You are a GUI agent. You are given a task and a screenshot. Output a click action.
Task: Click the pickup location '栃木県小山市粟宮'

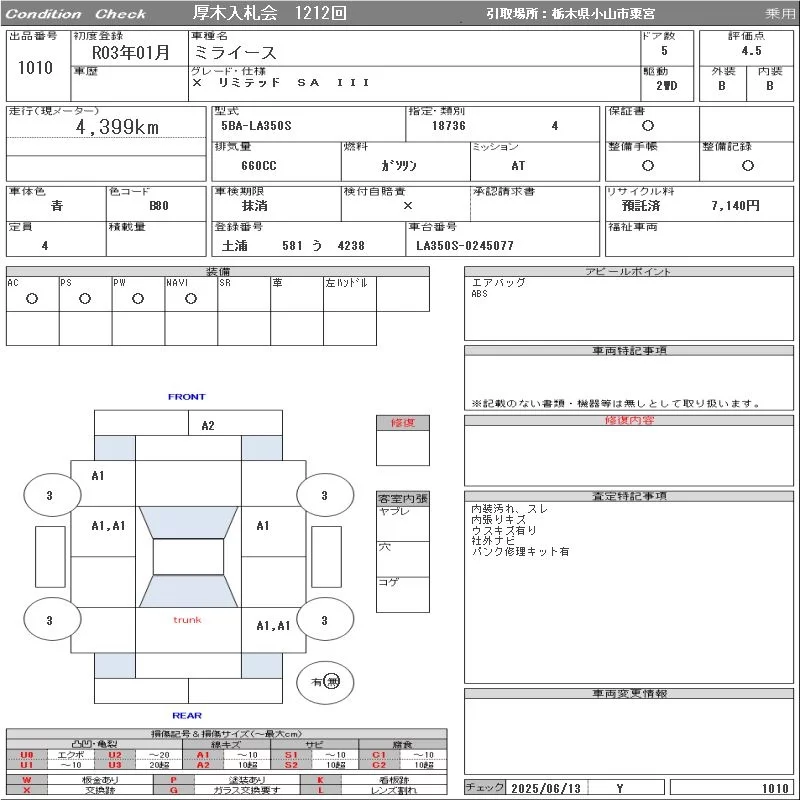pos(603,14)
